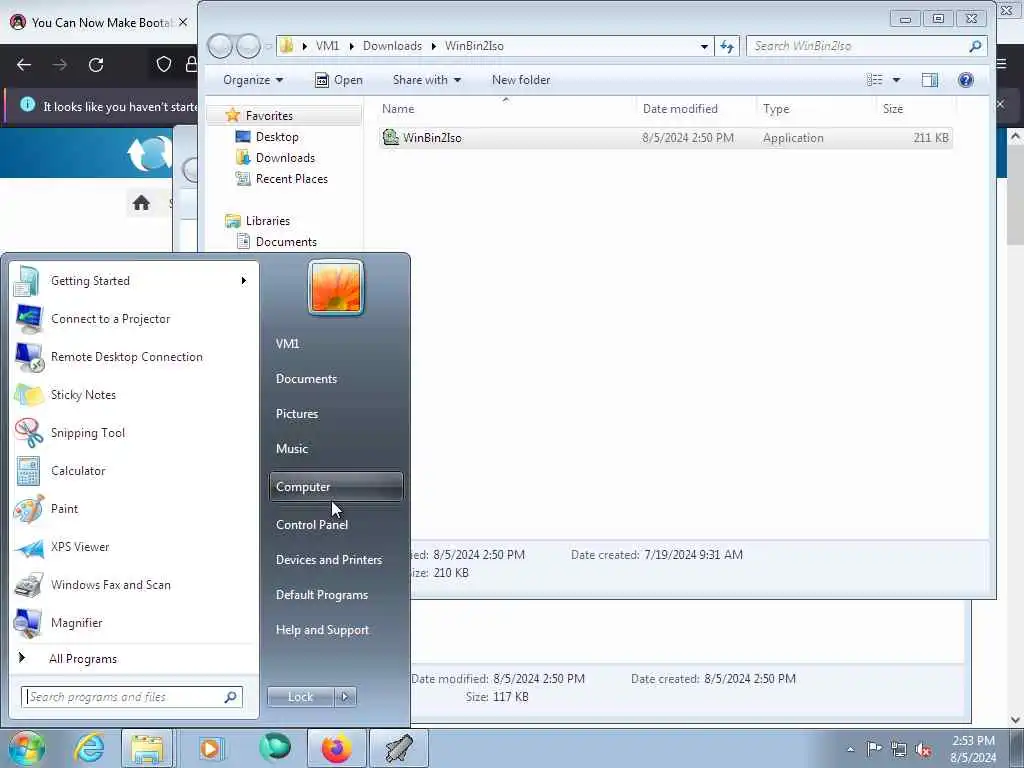Open Devices and Printers
The width and height of the screenshot is (1024, 768).
328,560
